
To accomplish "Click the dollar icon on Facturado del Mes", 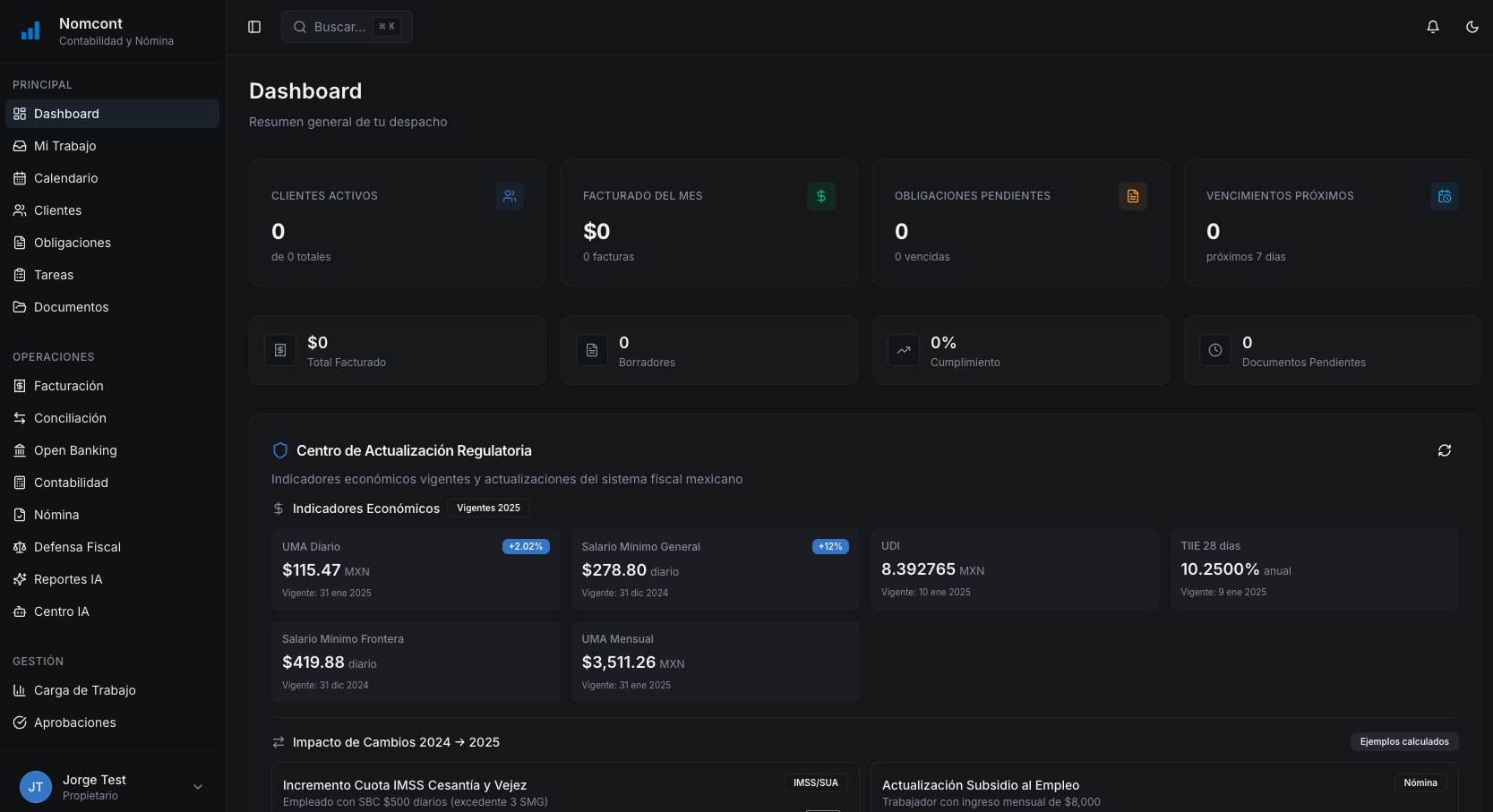I will coord(821,196).
